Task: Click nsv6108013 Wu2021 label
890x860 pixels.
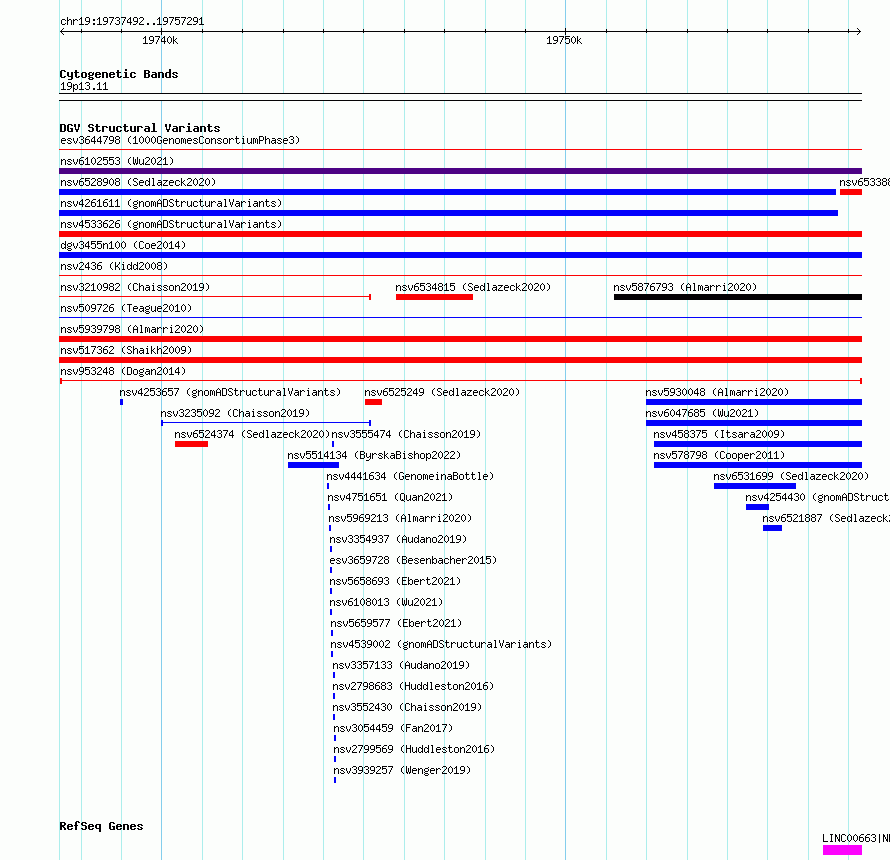Action: tap(387, 602)
